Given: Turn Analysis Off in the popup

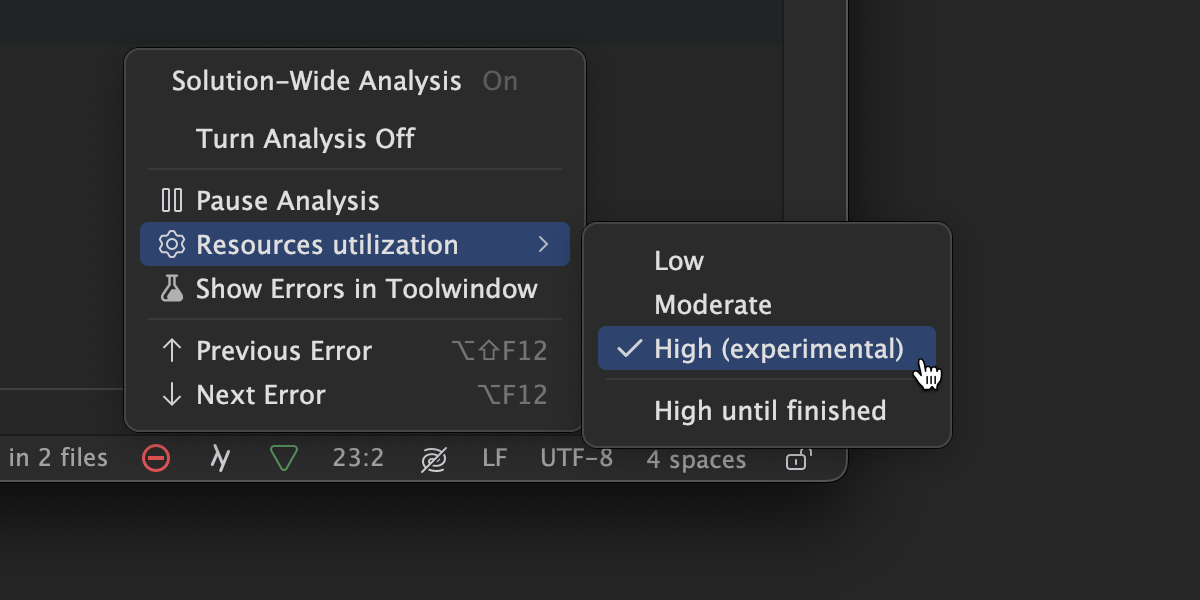Looking at the screenshot, I should [305, 139].
